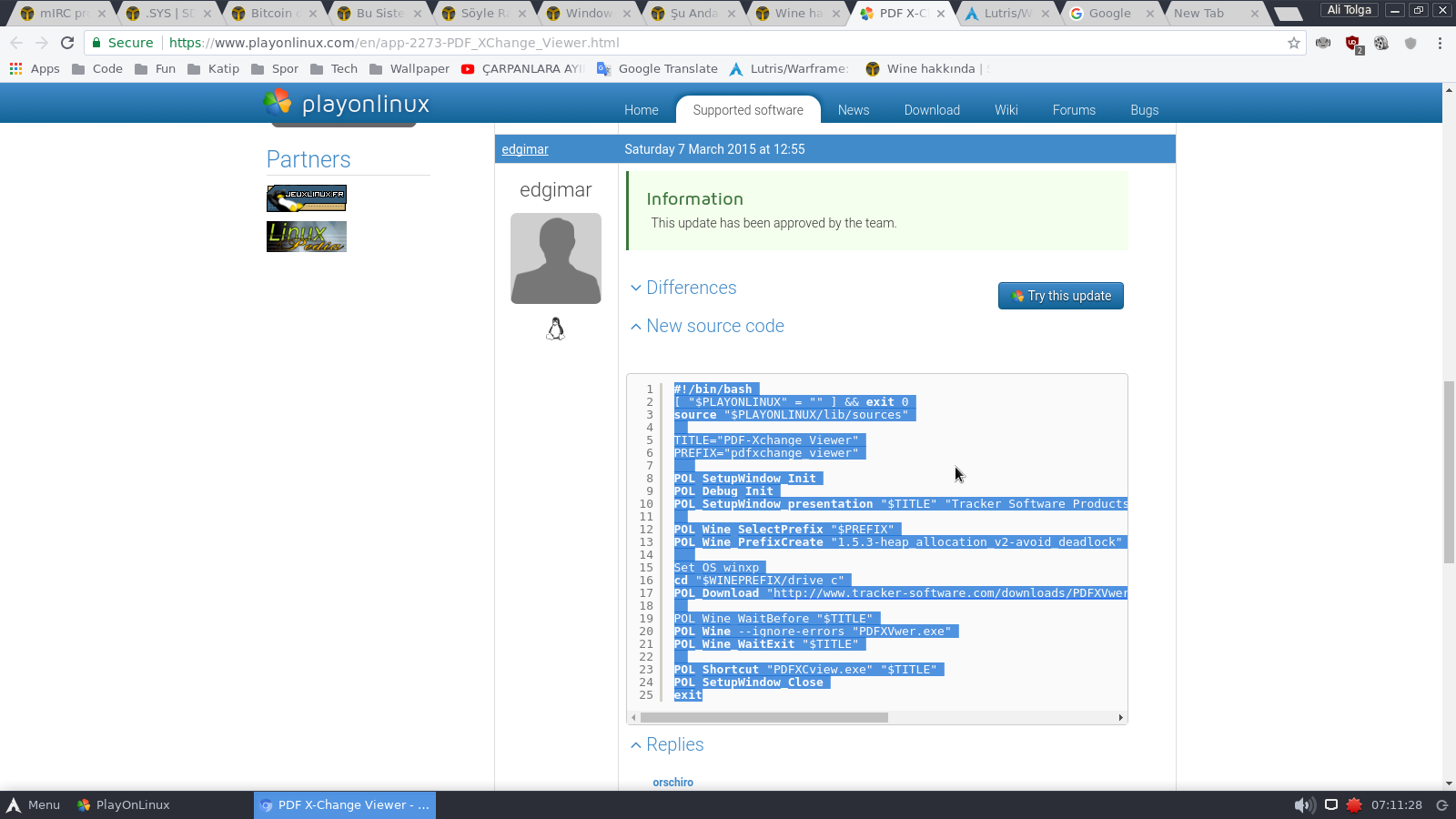Open the Wine hakkında bookmark
The image size is (1456, 819).
click(927, 68)
